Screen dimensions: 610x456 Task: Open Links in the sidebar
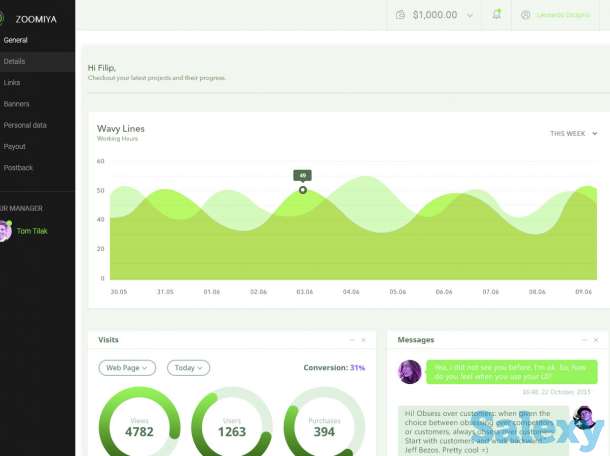point(12,83)
